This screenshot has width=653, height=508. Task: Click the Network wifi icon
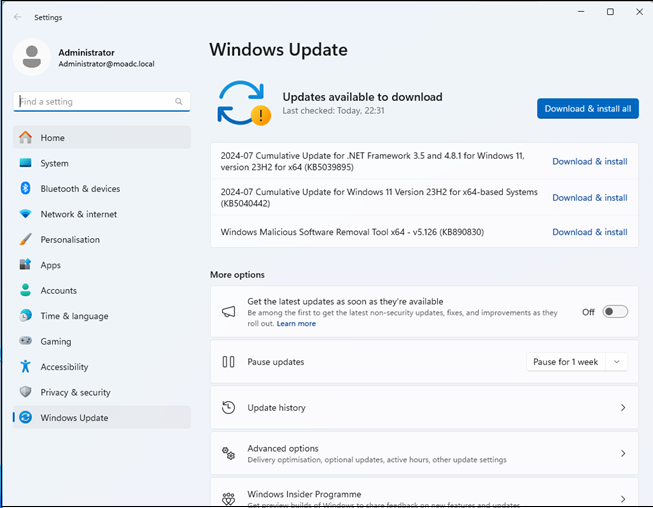coord(25,214)
